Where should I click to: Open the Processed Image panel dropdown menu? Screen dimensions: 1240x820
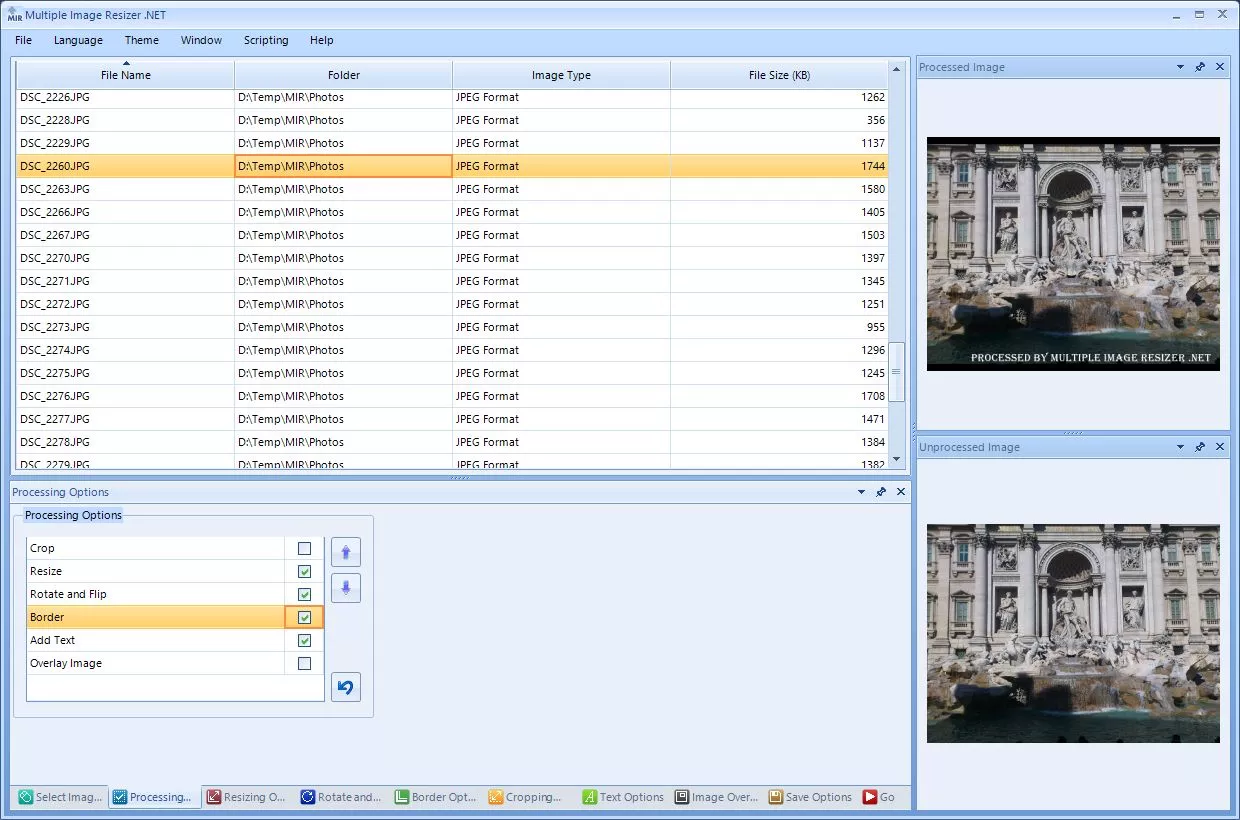pos(1181,67)
